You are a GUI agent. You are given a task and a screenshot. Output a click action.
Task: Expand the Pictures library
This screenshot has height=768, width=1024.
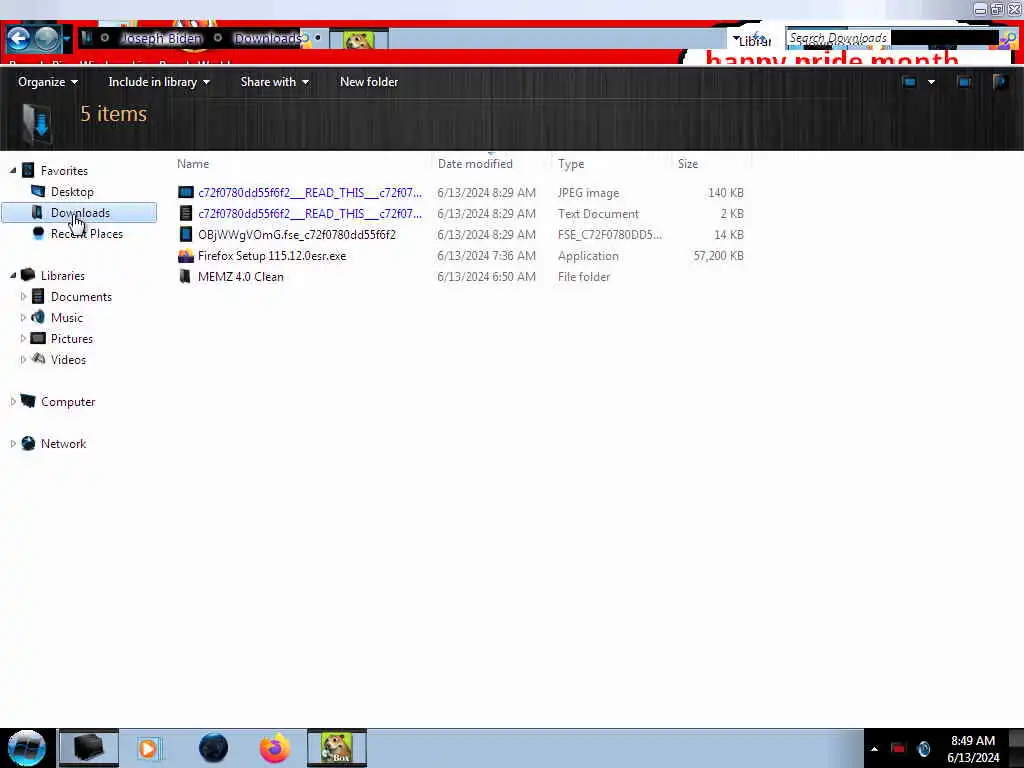(x=24, y=338)
